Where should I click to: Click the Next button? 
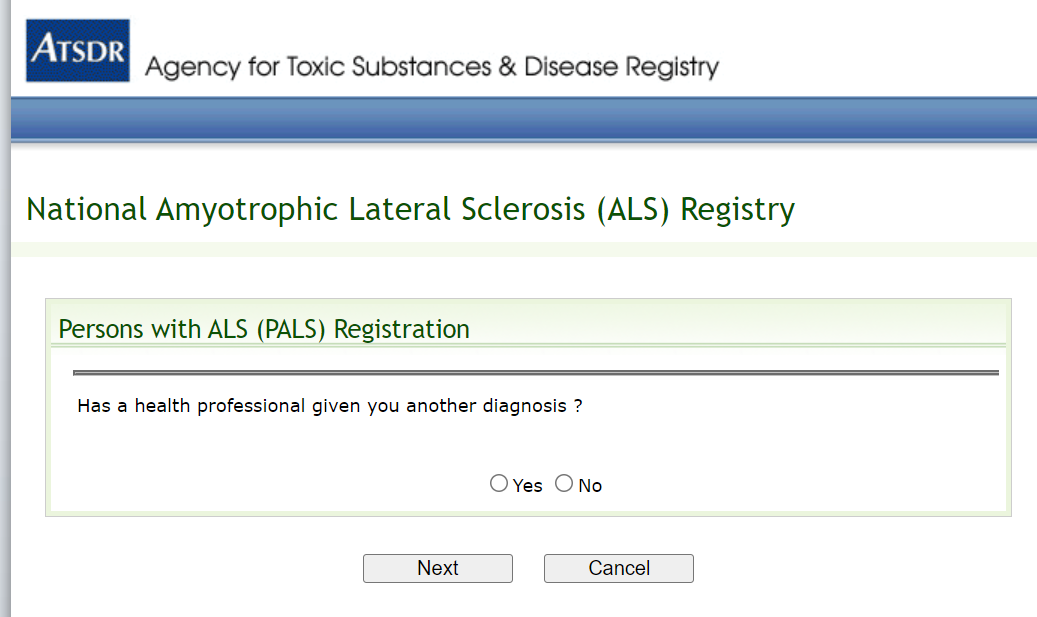[437, 568]
